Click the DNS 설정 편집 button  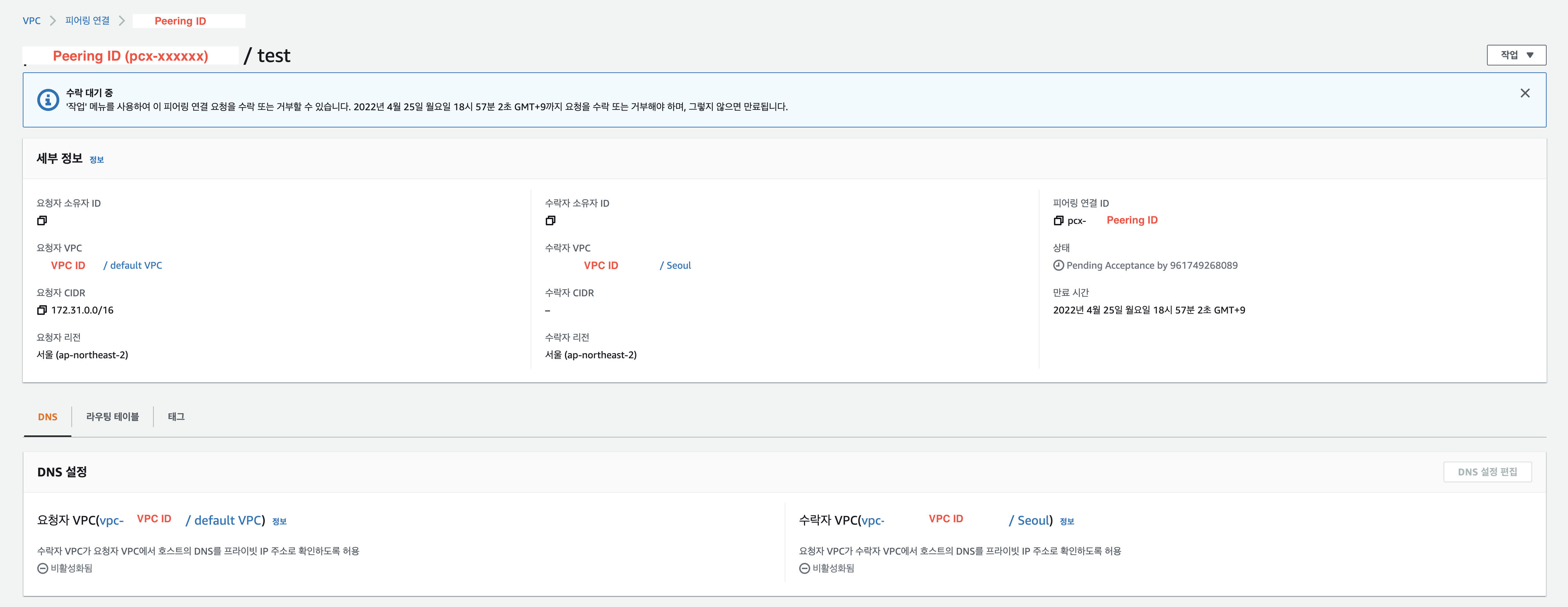[x=1487, y=472]
